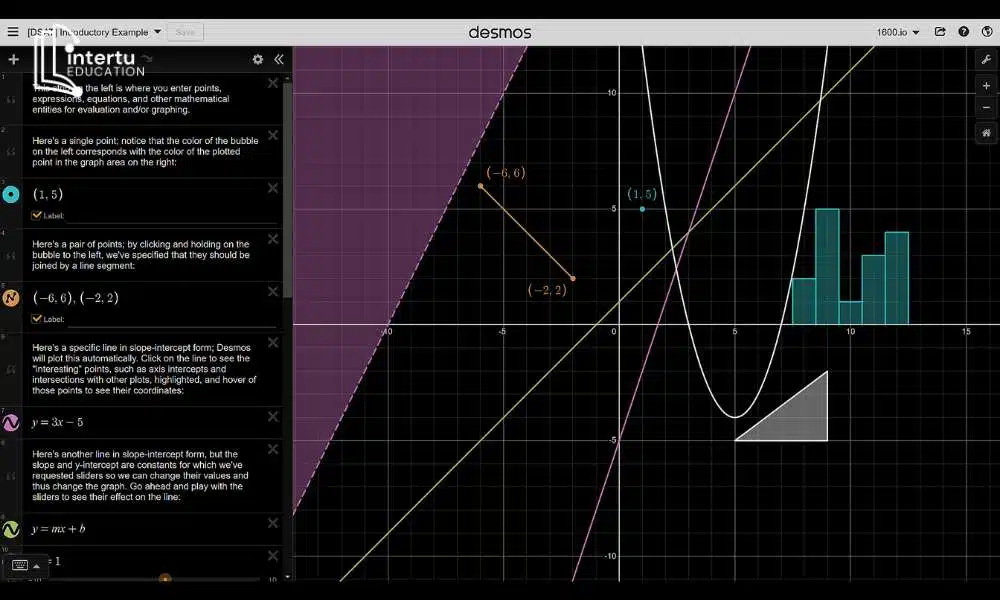Screen dimensions: 1000x600
Task: Click the grayed Save button
Action: 185,31
